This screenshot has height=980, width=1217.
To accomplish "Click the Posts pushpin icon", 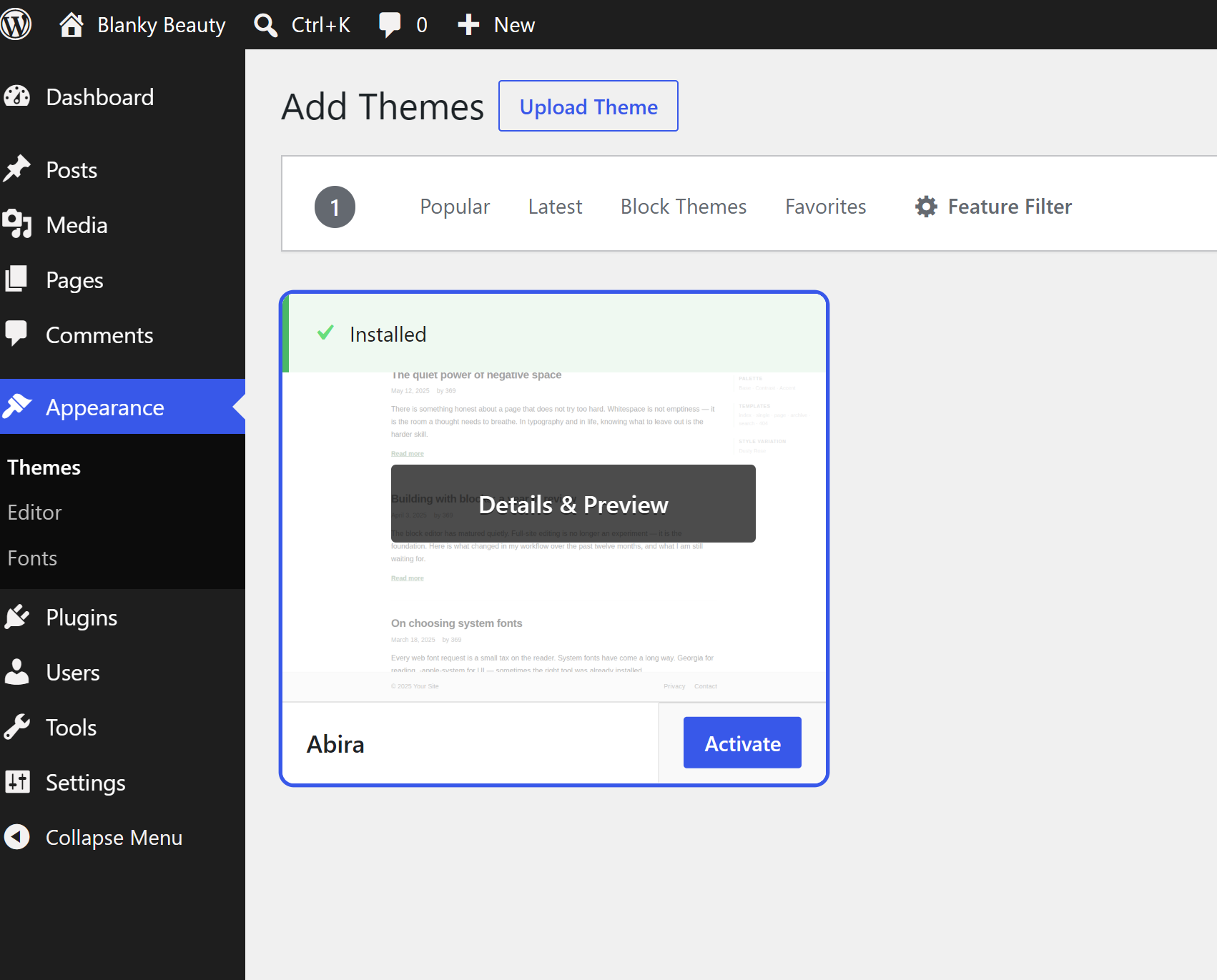I will [17, 169].
